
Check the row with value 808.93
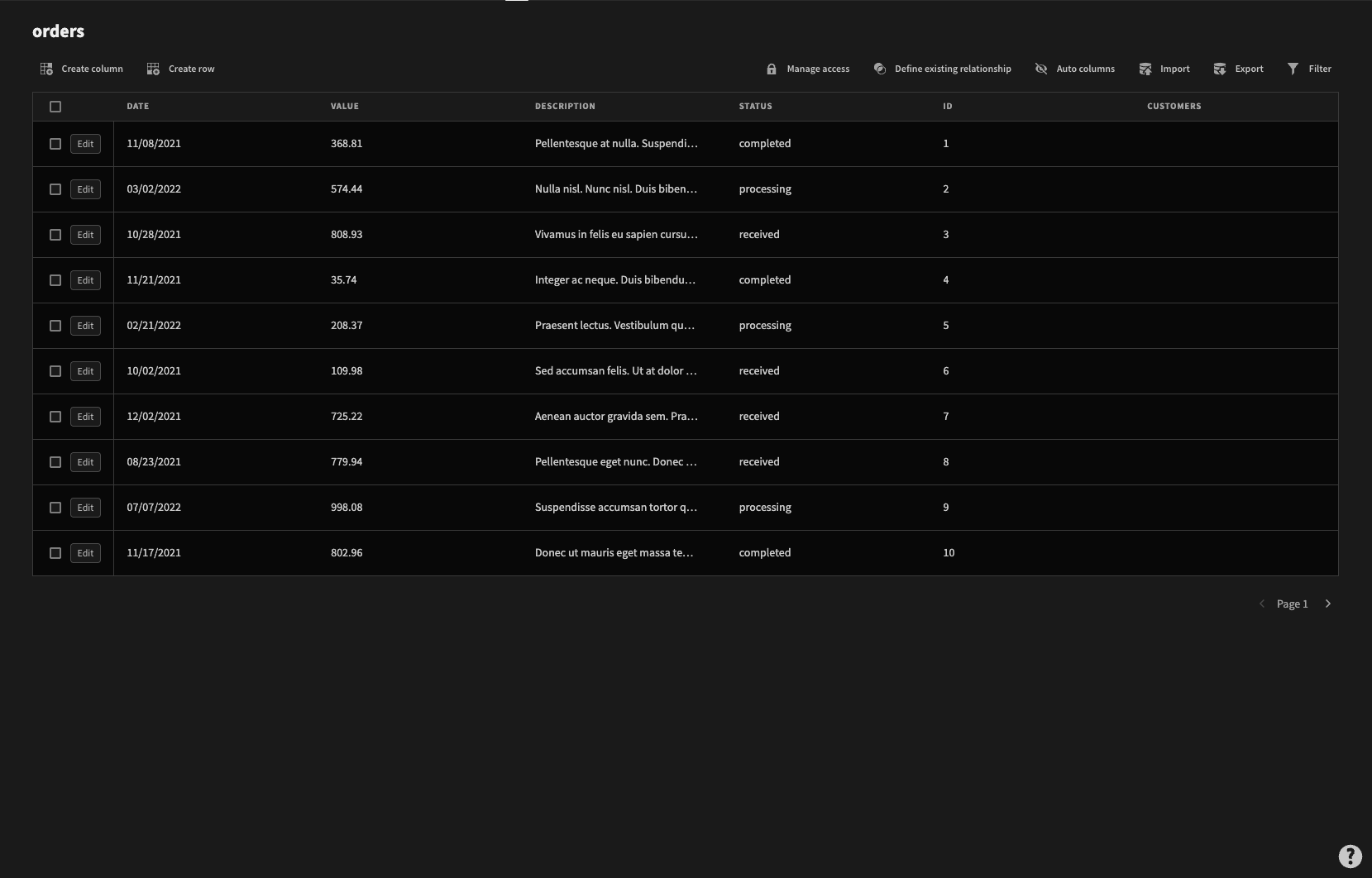55,235
